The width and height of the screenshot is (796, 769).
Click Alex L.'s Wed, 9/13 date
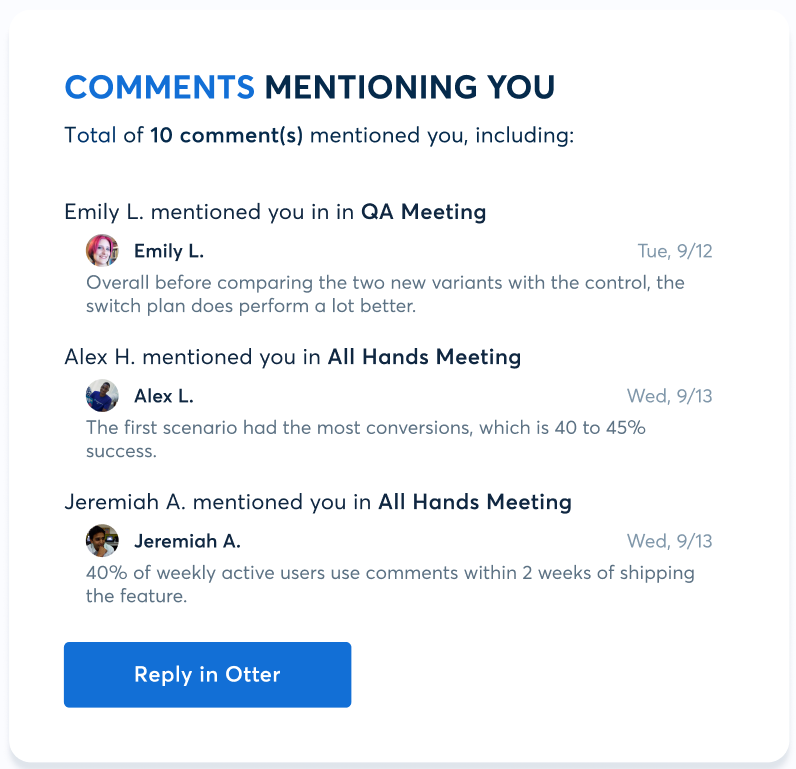coord(669,396)
